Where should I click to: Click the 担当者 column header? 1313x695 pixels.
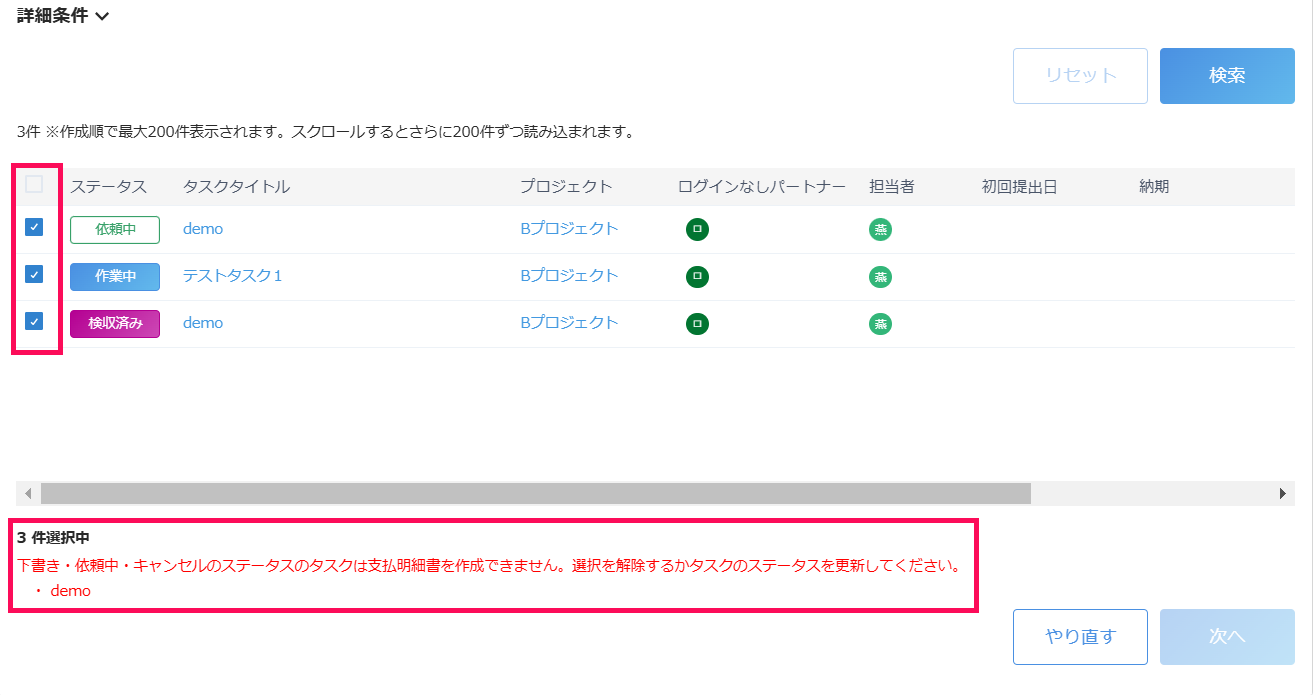pos(892,187)
